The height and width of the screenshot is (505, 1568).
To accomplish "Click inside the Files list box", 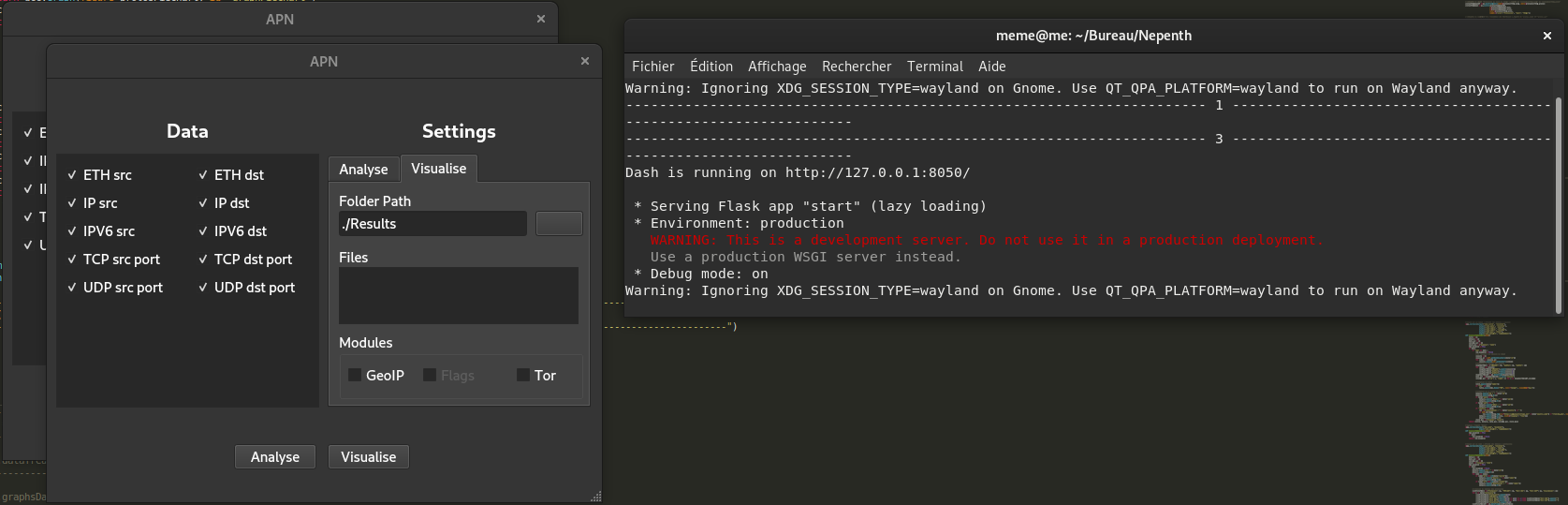I will (459, 296).
